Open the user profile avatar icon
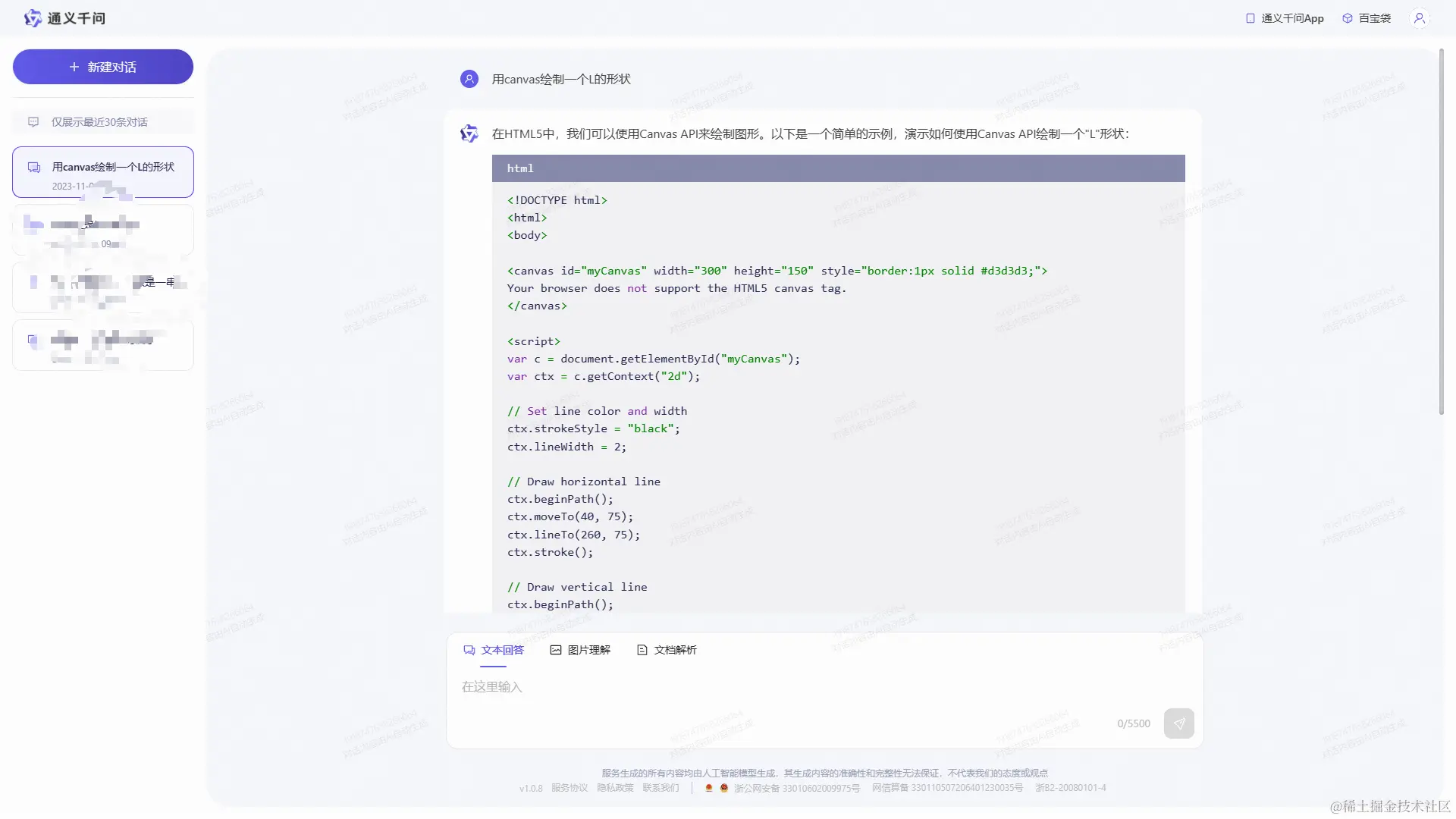The image size is (1456, 819). tap(1420, 18)
